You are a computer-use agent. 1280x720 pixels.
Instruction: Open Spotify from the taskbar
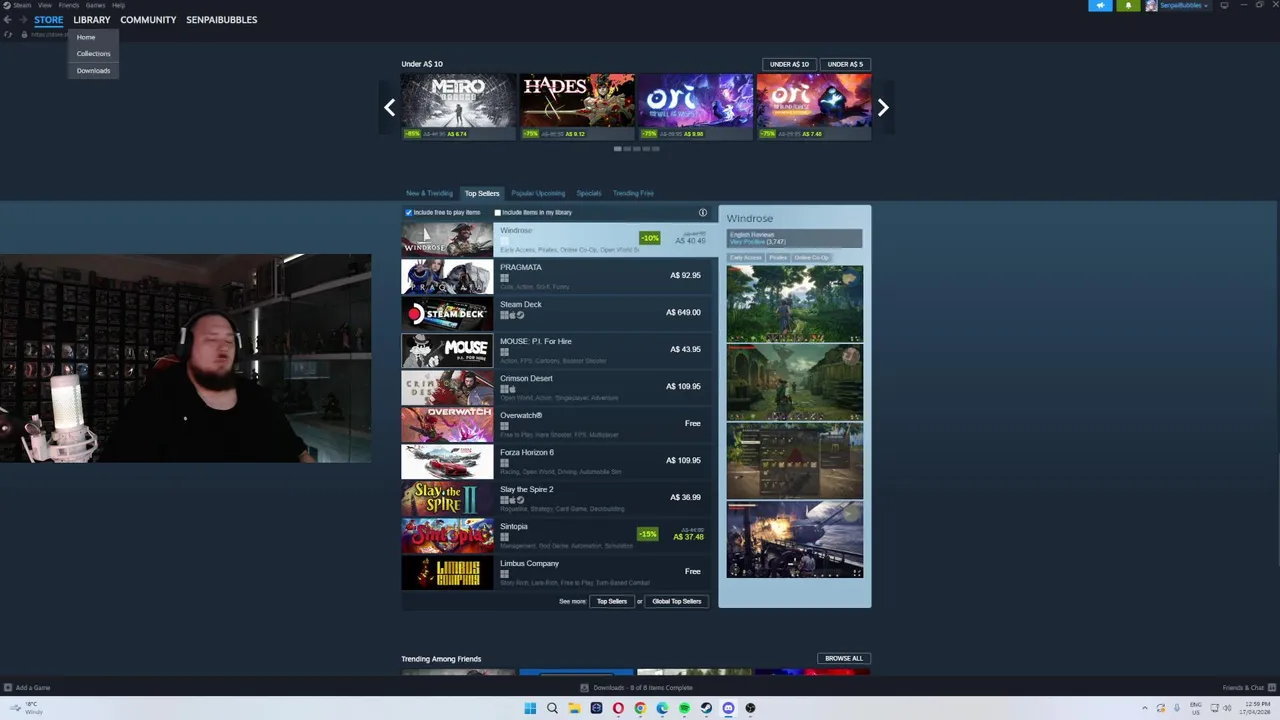(684, 708)
